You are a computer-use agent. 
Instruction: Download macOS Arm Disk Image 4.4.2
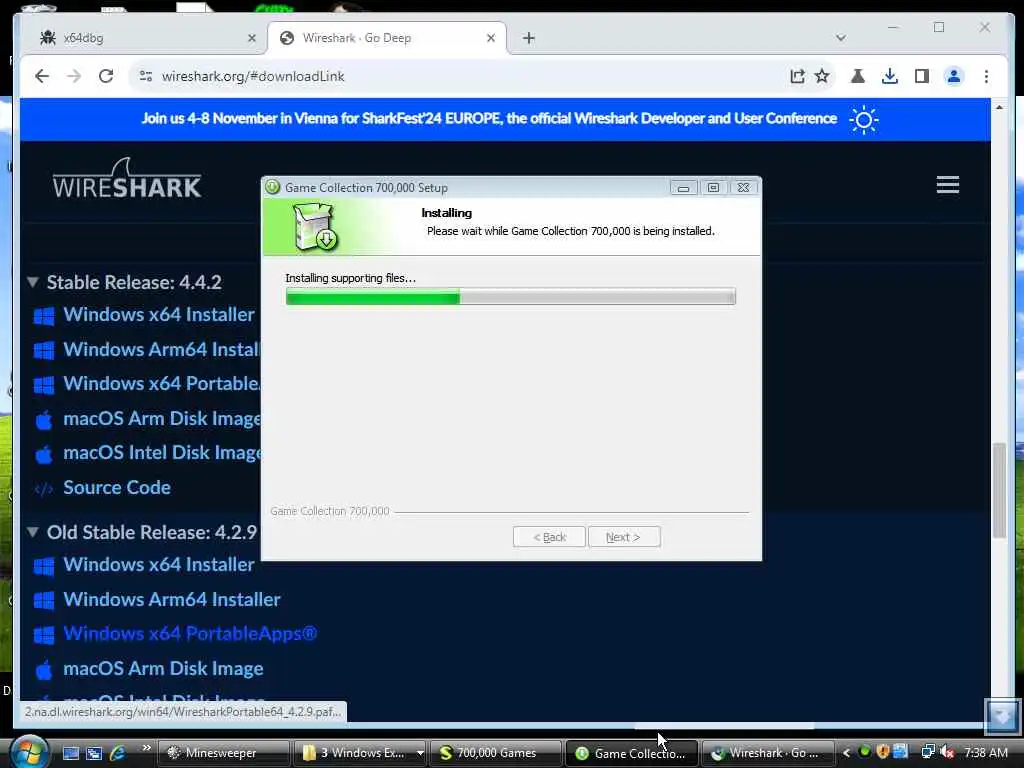[161, 419]
